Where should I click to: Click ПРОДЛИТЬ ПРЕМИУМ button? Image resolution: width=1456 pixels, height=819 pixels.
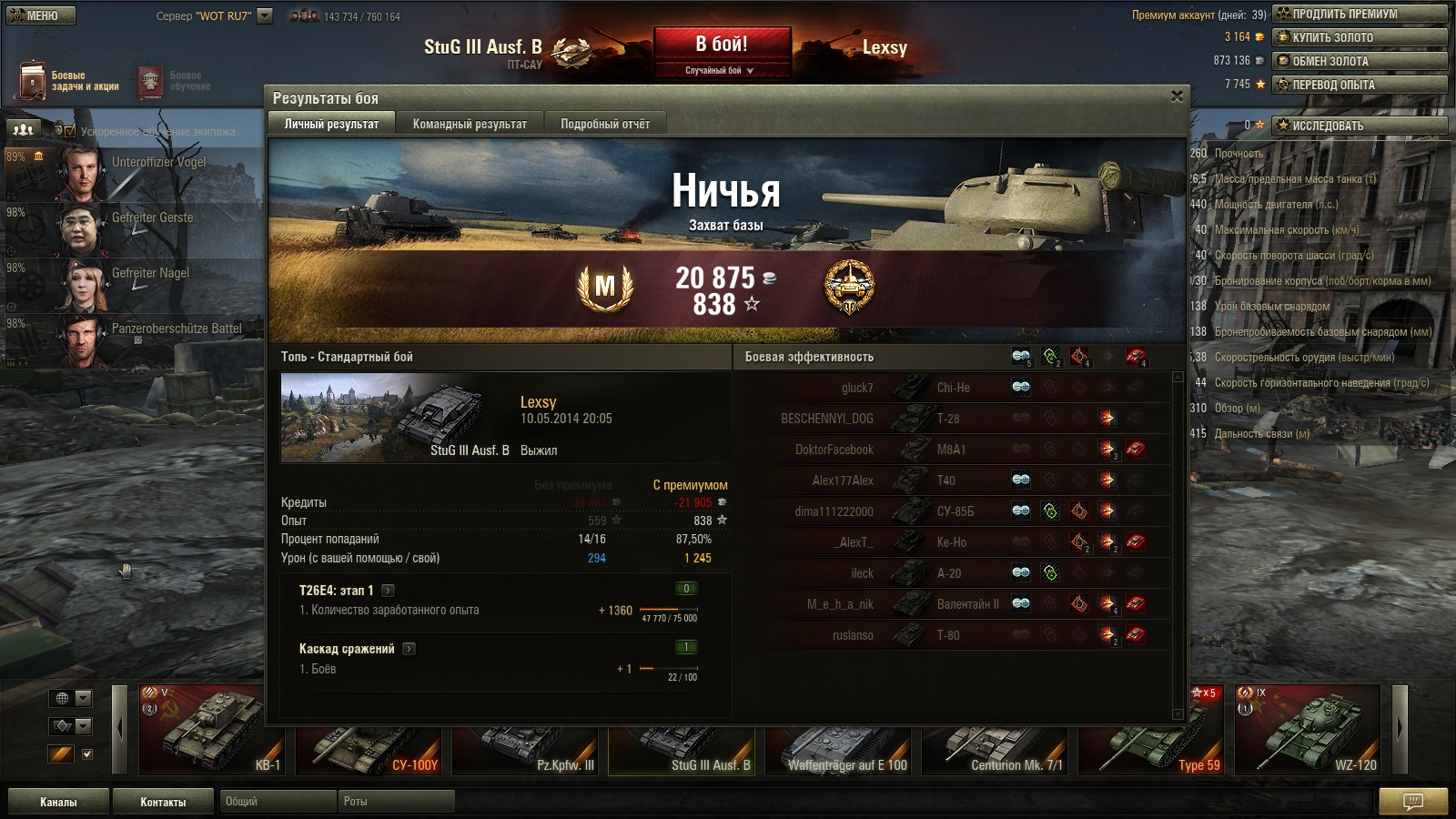pos(1360,14)
